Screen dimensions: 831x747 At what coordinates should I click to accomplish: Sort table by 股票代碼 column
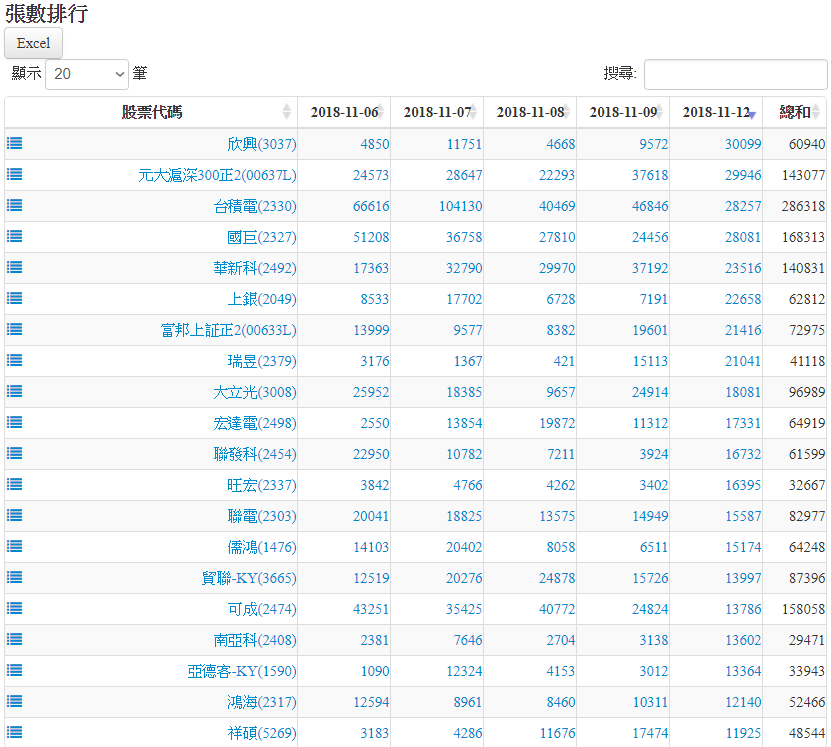click(151, 112)
